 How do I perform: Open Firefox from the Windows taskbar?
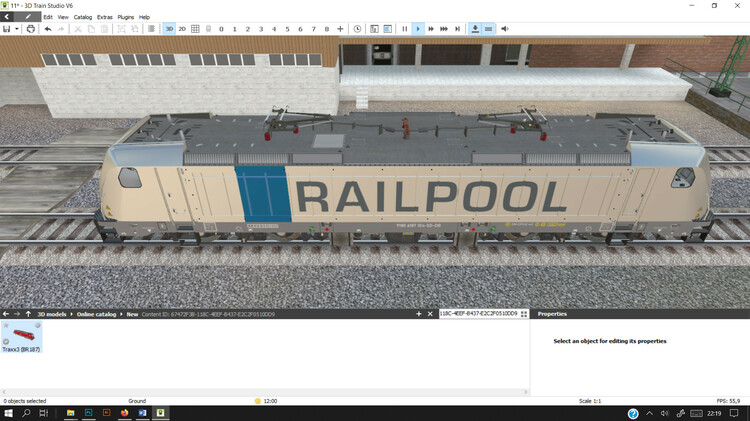[124, 413]
